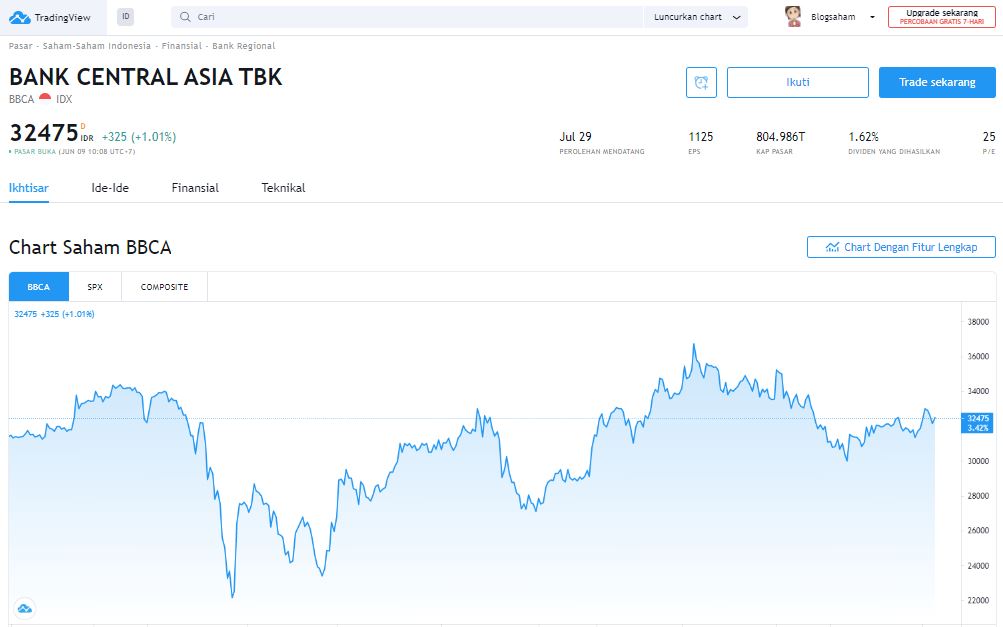Open the Teknikal tab
Viewport: 1003px width, 627px height.
tap(283, 188)
